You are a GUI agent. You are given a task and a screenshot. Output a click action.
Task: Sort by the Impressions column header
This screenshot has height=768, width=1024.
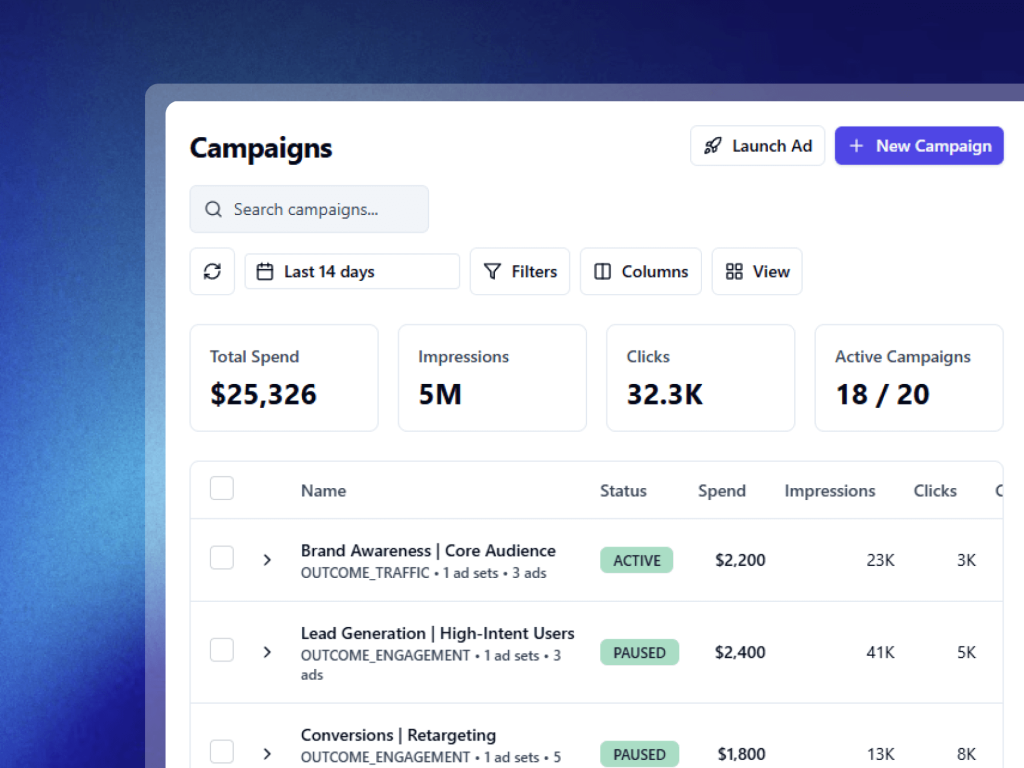point(829,491)
